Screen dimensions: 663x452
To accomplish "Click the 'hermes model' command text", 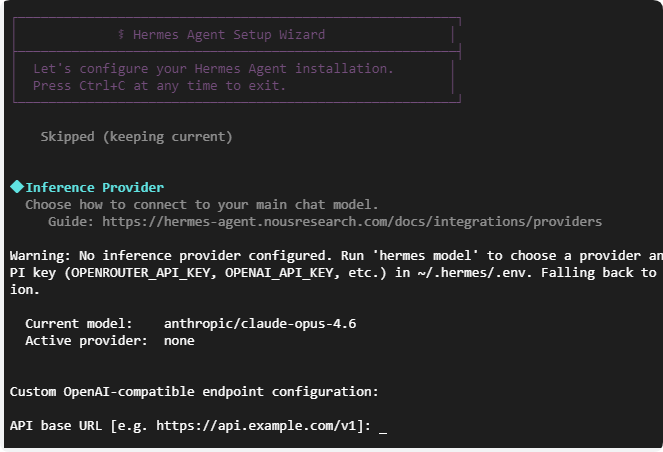I will (x=440, y=255).
